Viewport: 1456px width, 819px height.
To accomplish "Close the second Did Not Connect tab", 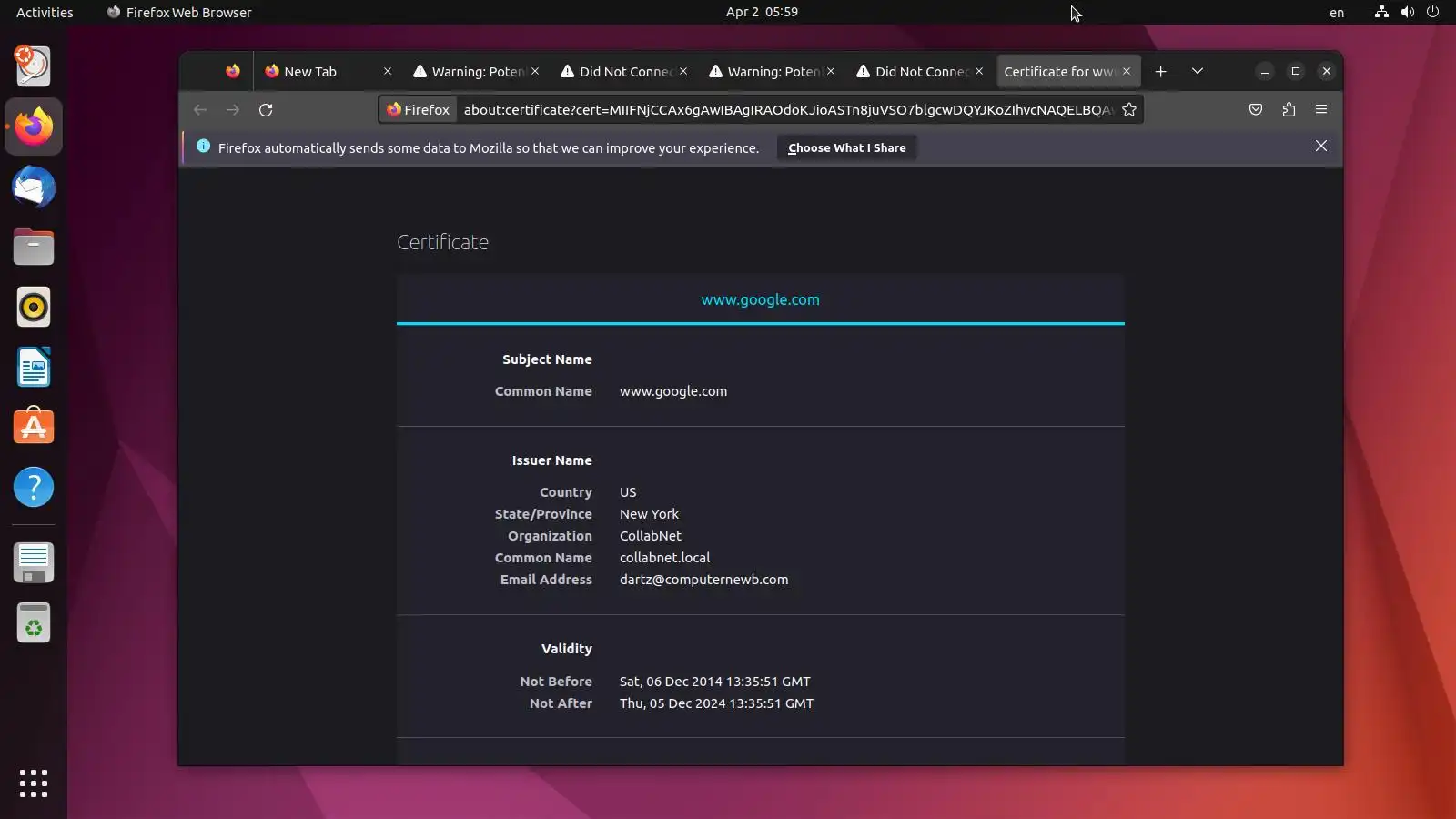I will coord(979,71).
